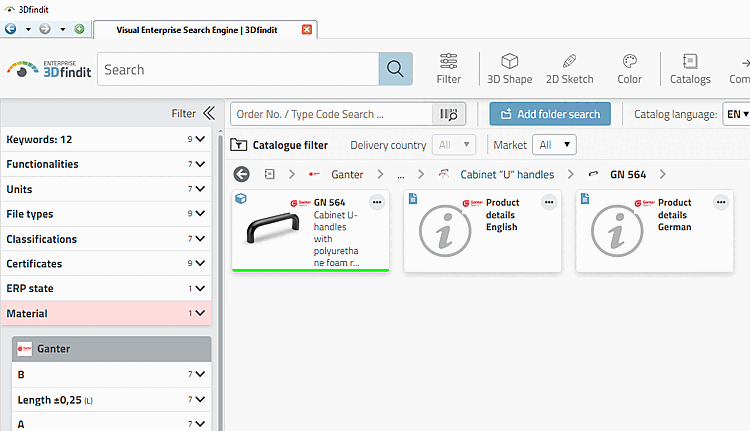
Task: Expand the B parameter filter
Action: (x=111, y=374)
